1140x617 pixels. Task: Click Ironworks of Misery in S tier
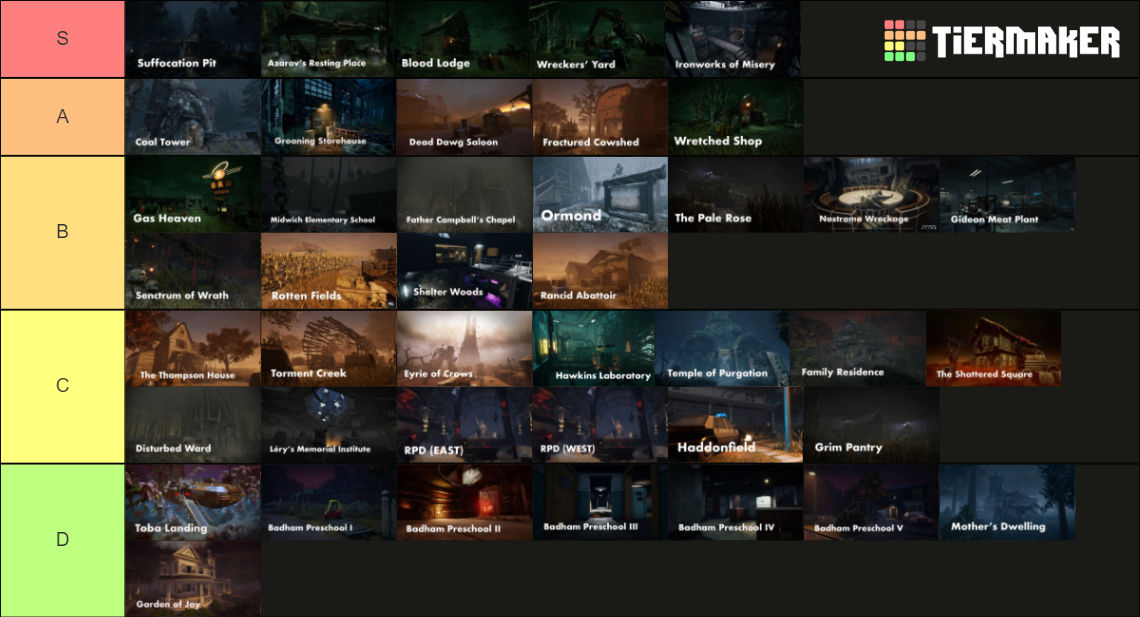tap(735, 39)
